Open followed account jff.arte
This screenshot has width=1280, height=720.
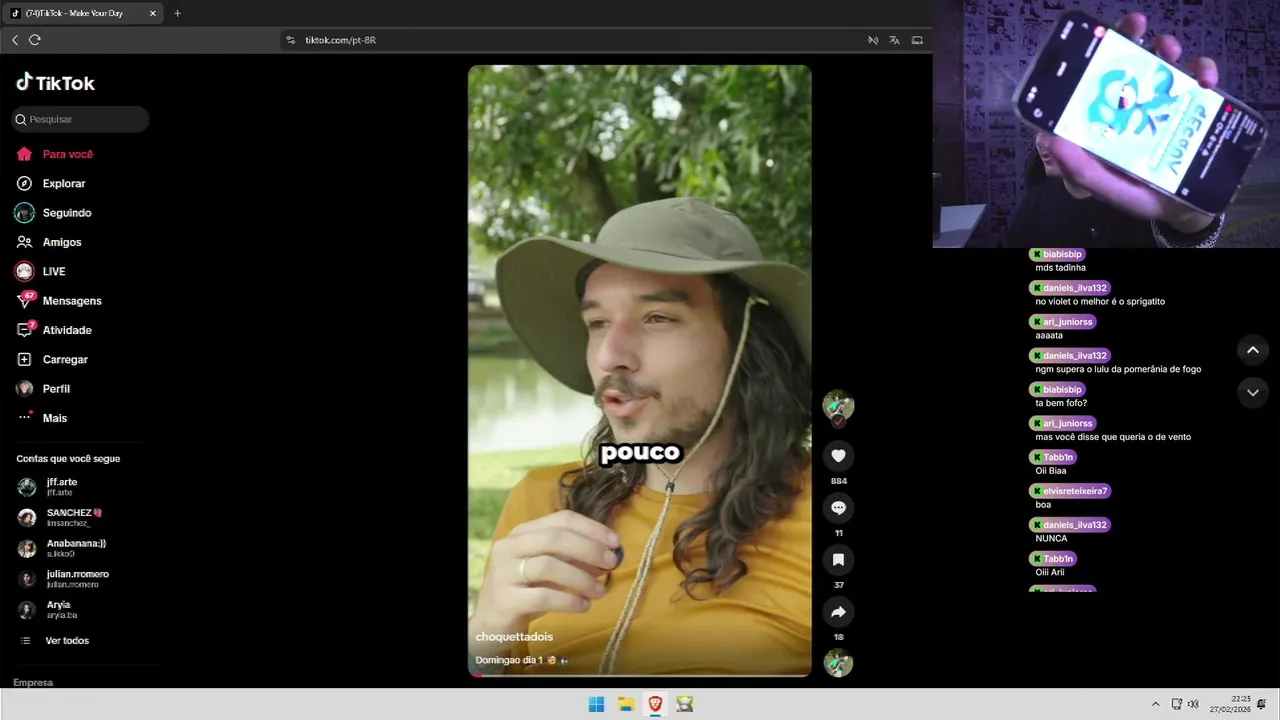48,487
